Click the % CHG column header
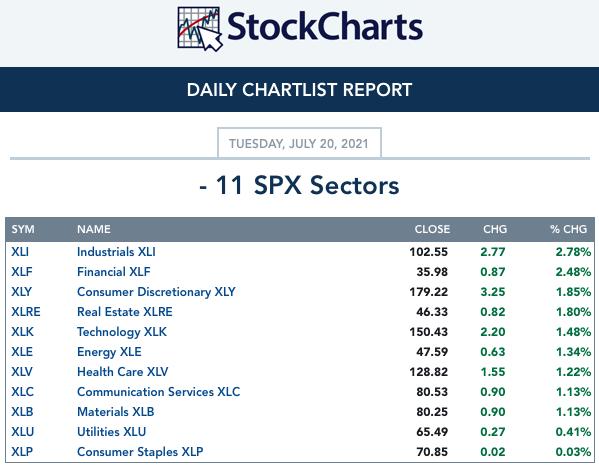Viewport: 599px width, 467px height. (x=568, y=229)
